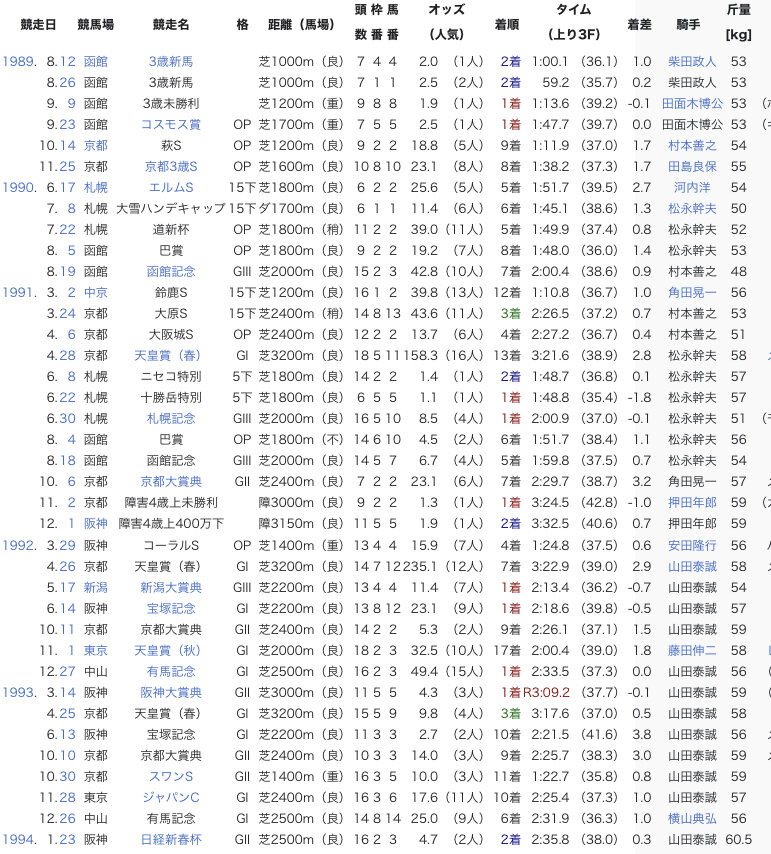Open the blue 京都 link in 10.14 row

tap(96, 145)
